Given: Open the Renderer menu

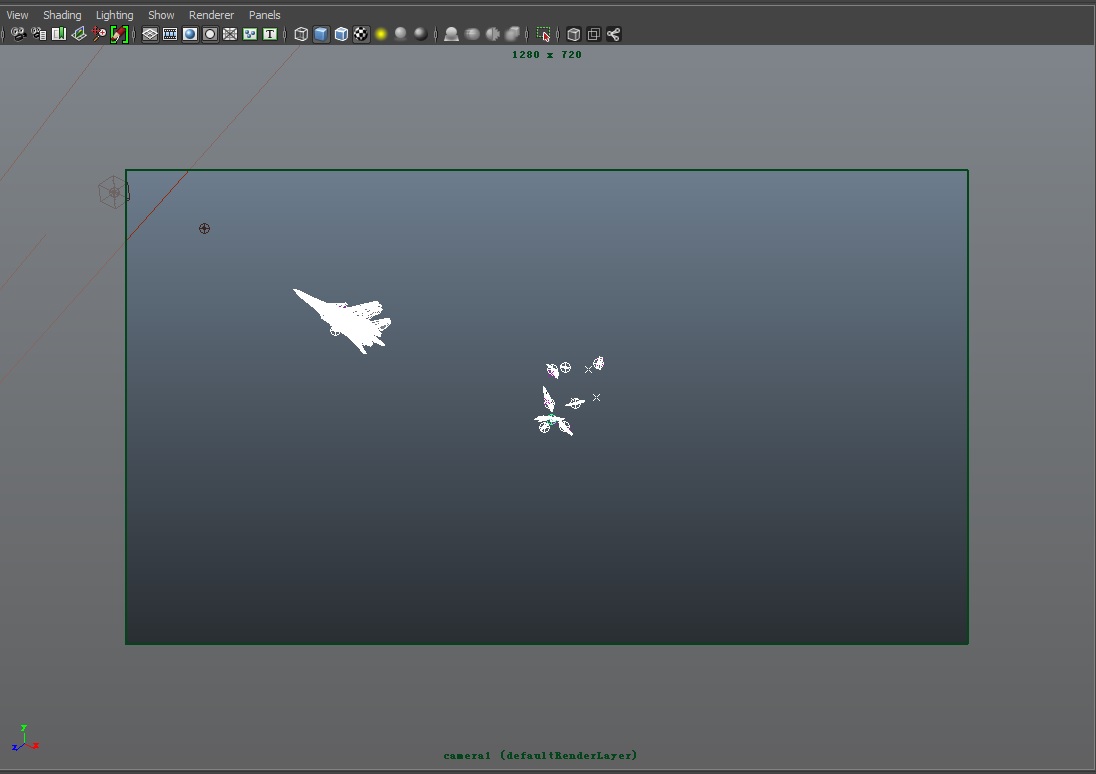Looking at the screenshot, I should pos(211,14).
